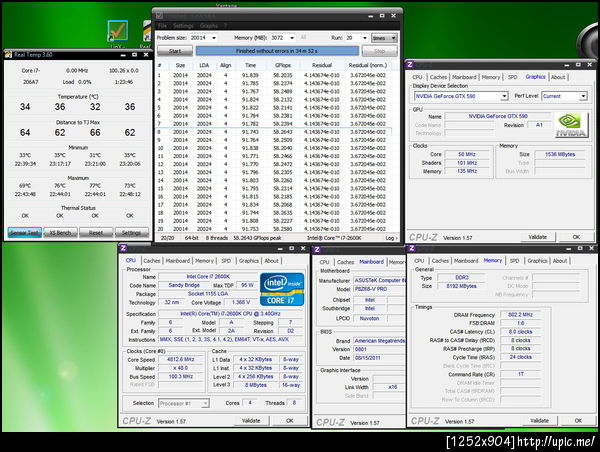
Task: Click the Intel Core i7 logo badge
Action: point(282,289)
